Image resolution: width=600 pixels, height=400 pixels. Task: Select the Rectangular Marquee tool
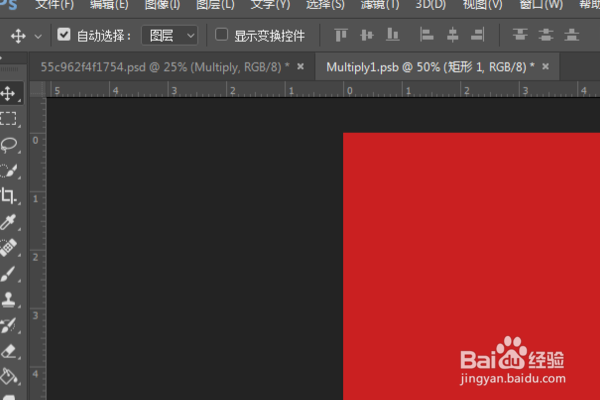[x=8, y=119]
